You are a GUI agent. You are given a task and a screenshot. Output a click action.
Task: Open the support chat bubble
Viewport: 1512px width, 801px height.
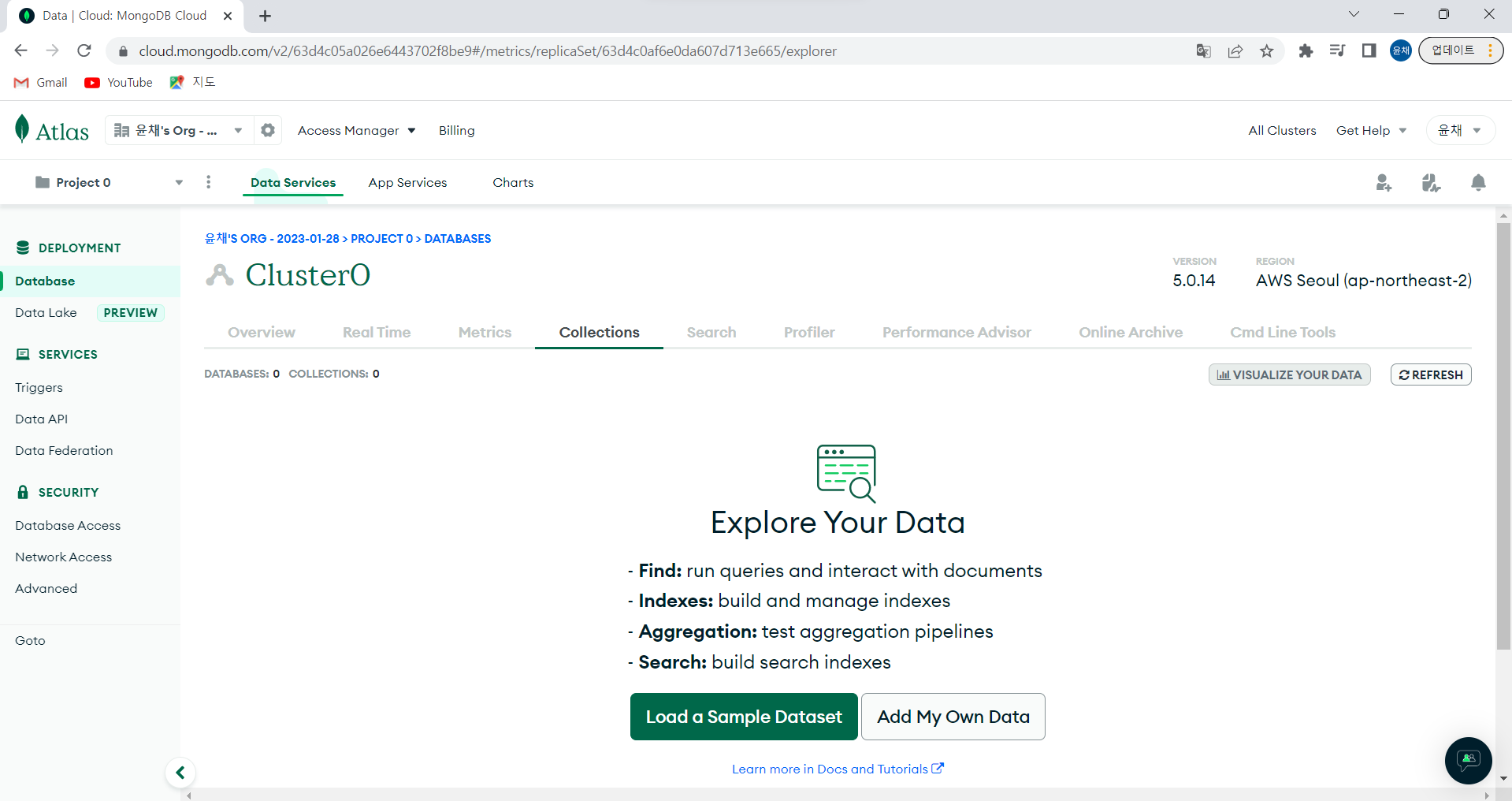(x=1468, y=761)
